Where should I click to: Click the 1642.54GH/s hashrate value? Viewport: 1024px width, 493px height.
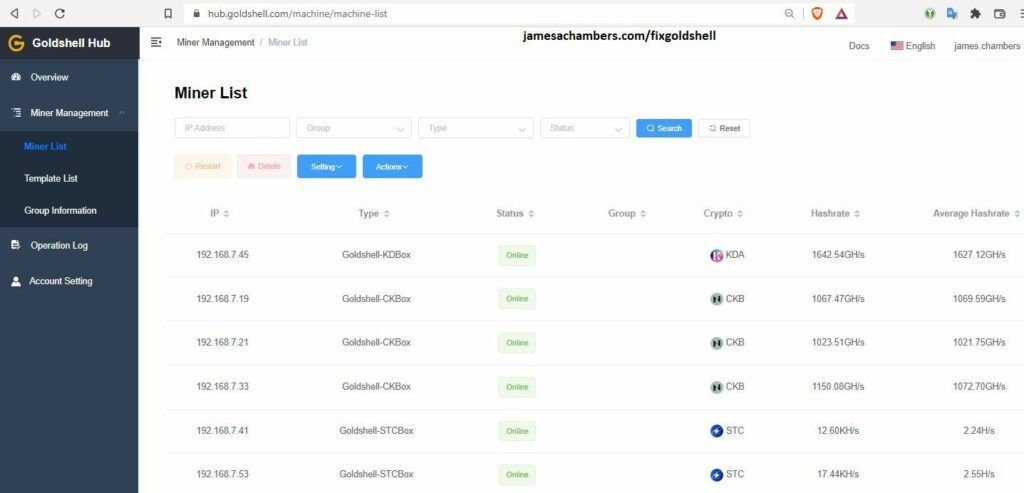[838, 255]
